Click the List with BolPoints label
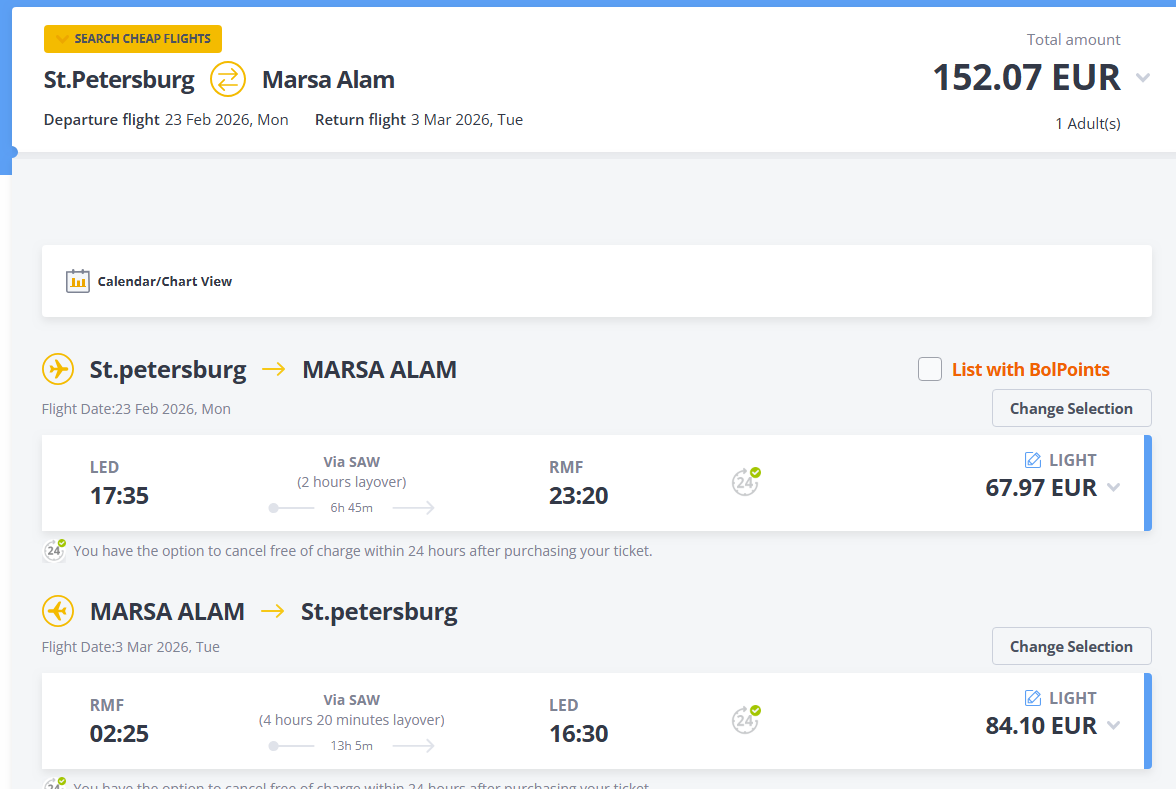1176x789 pixels. tap(1030, 369)
